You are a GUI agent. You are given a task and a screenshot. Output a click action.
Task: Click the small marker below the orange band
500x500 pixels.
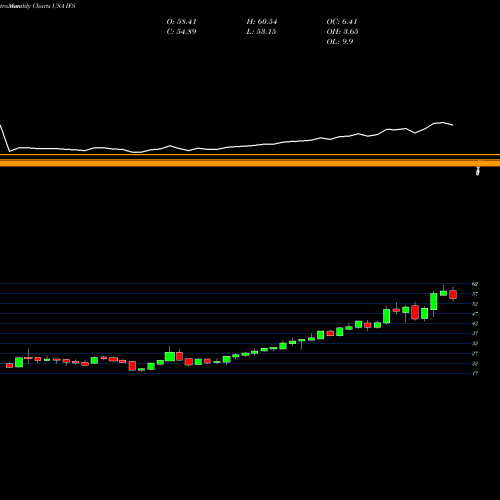coord(478,171)
